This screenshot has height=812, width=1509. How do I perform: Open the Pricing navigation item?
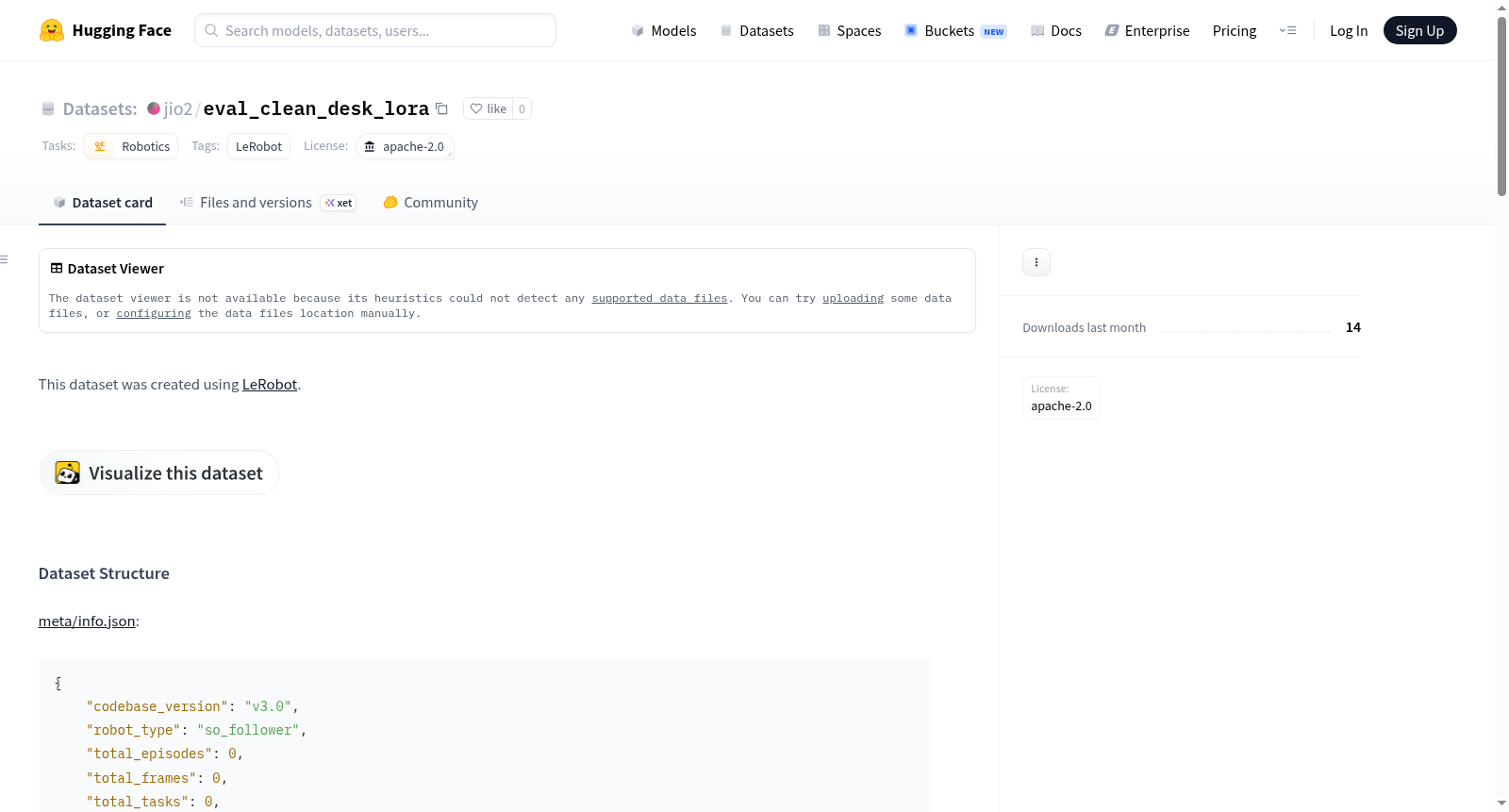(x=1235, y=30)
